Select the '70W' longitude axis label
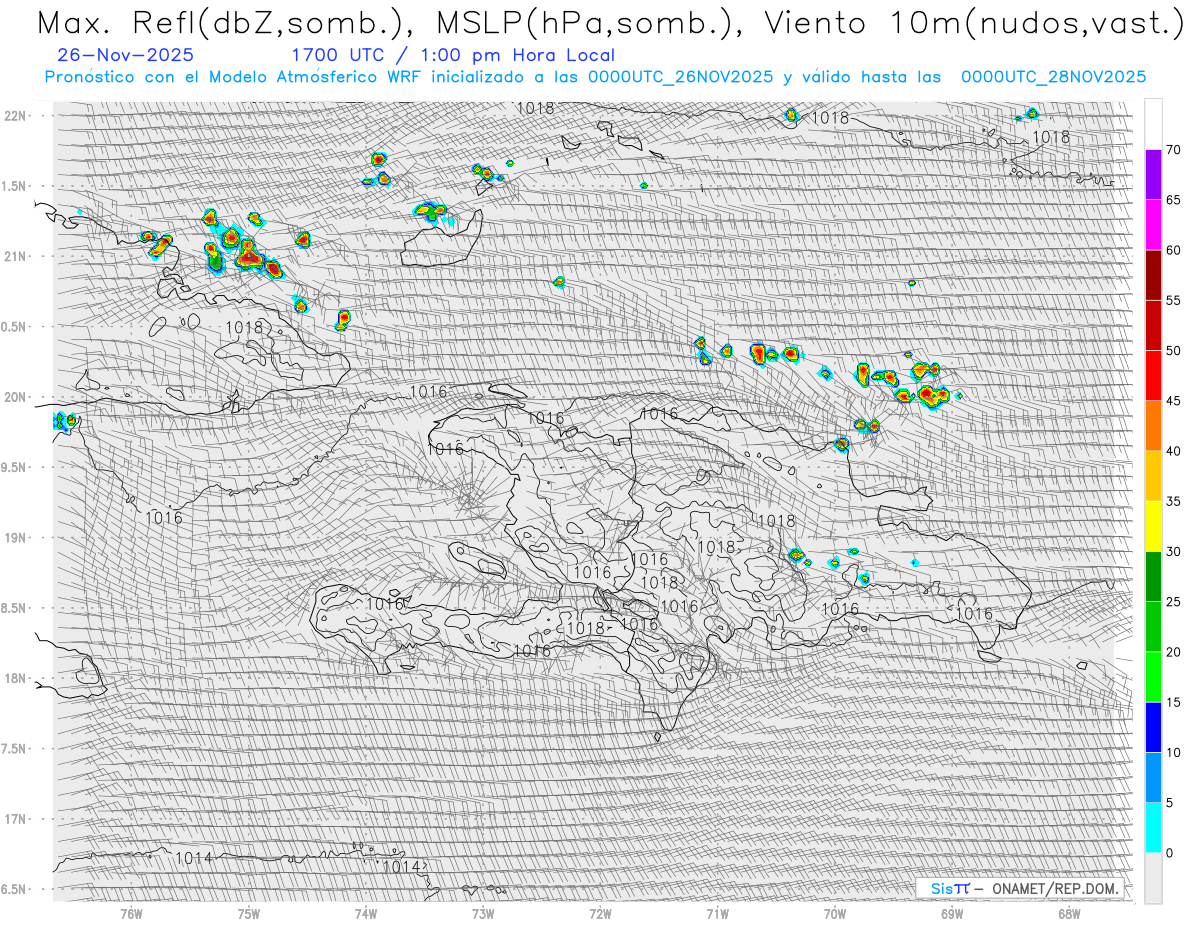 point(834,914)
